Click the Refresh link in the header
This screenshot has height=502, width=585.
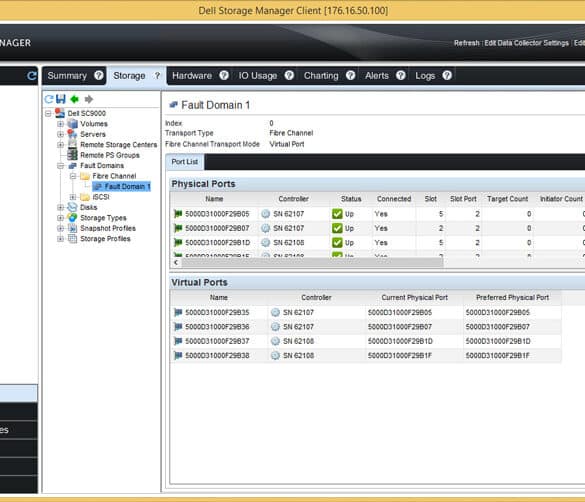point(466,43)
